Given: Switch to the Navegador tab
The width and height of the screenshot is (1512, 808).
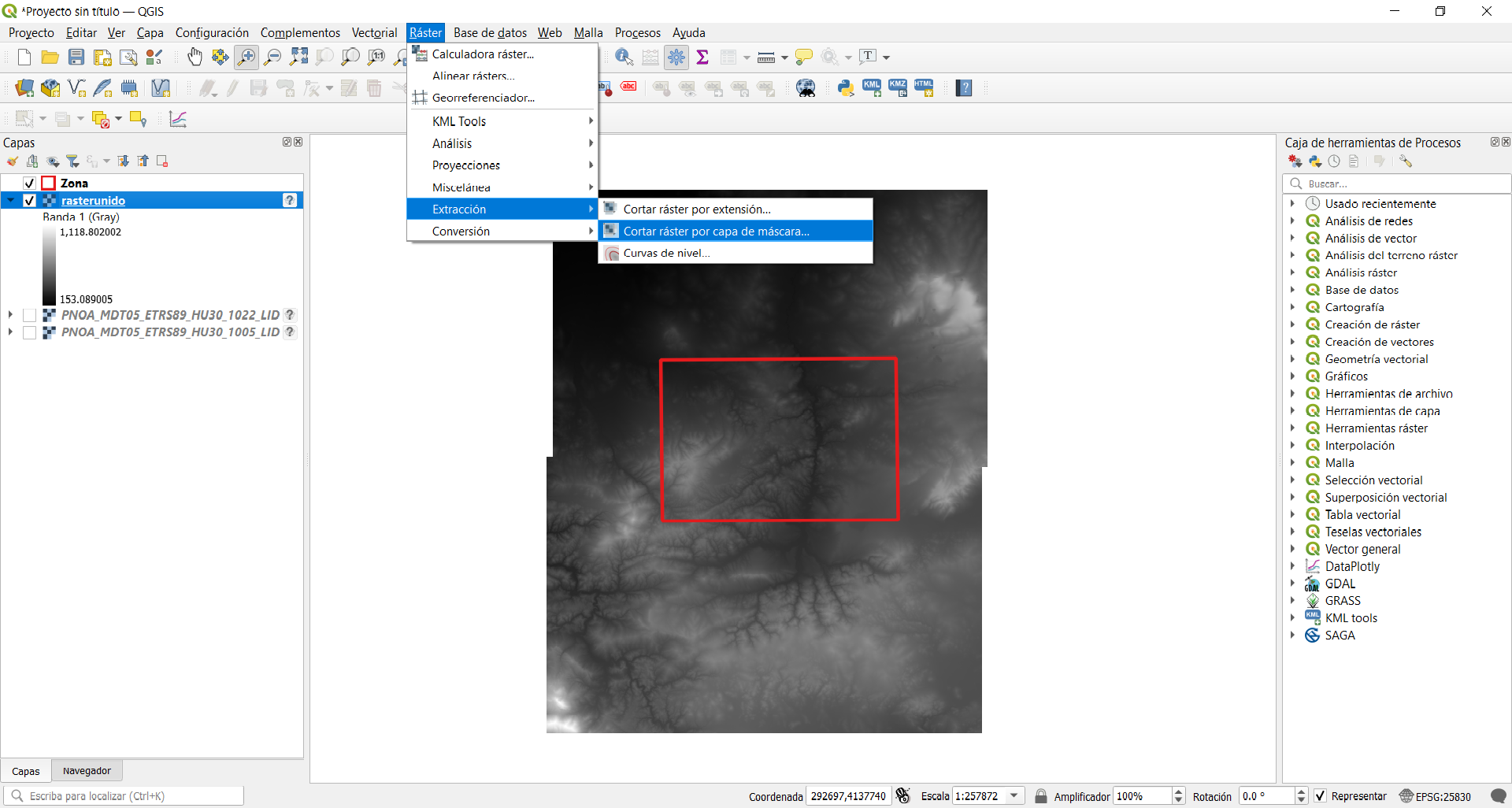Looking at the screenshot, I should pyautogui.click(x=86, y=771).
